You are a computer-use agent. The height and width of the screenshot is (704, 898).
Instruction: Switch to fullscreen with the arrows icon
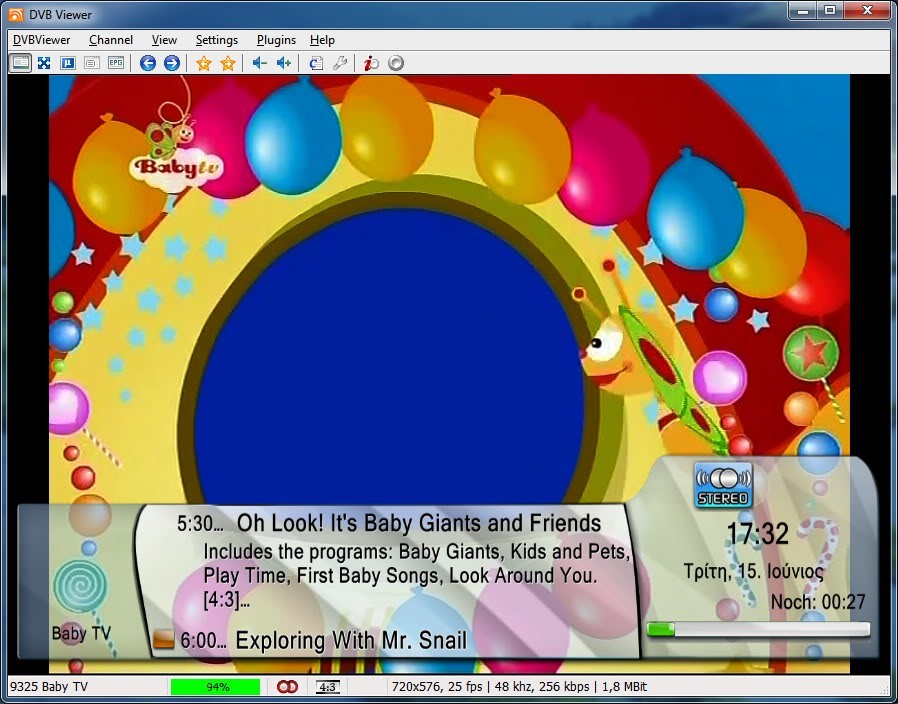pyautogui.click(x=44, y=62)
